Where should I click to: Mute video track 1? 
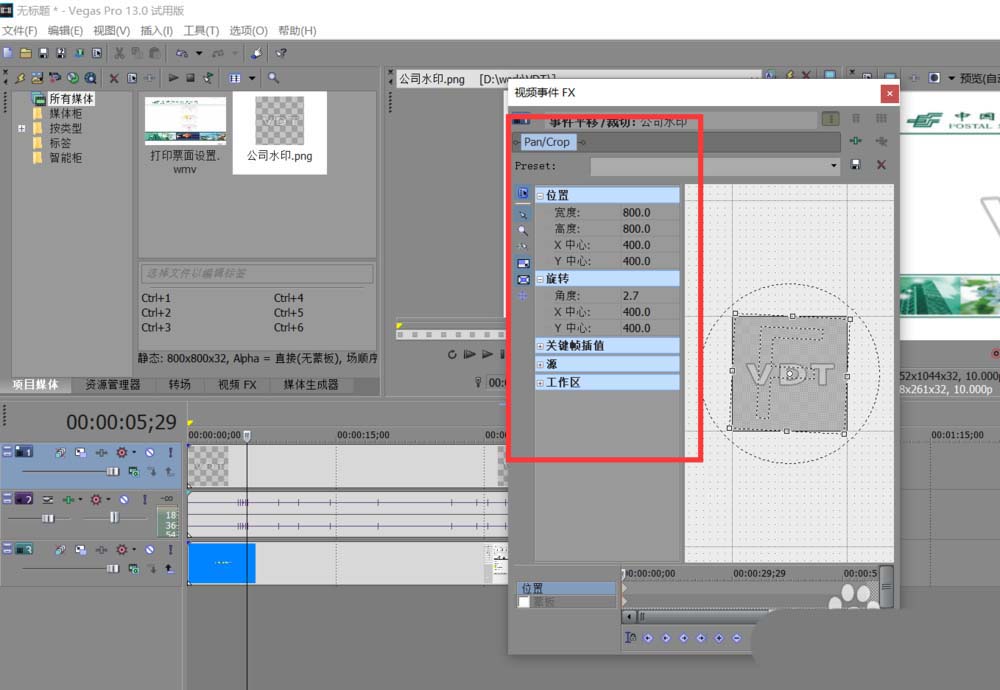[x=149, y=453]
